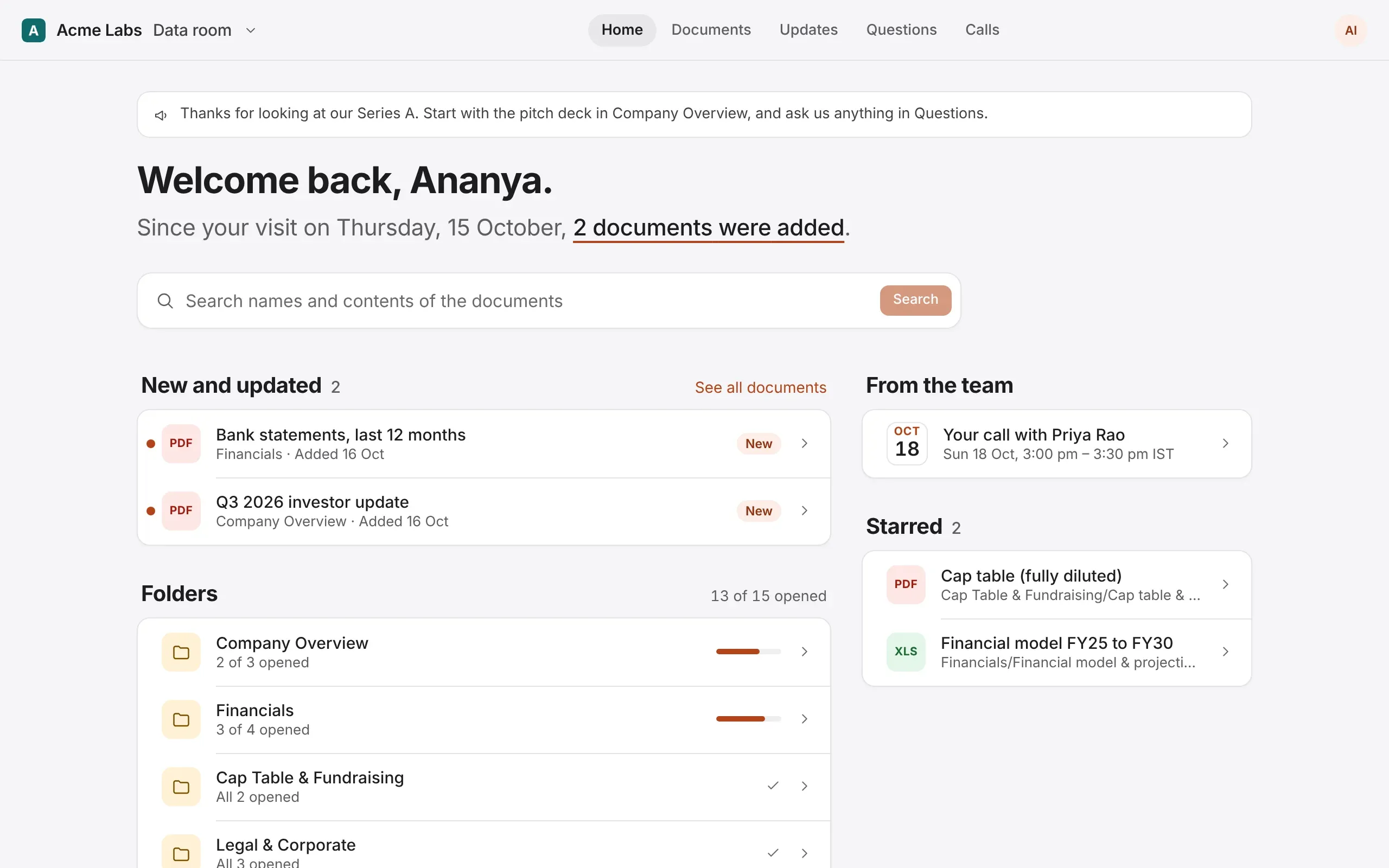The height and width of the screenshot is (868, 1389).
Task: Click the Oct 18 calendar date icon
Action: [x=906, y=443]
